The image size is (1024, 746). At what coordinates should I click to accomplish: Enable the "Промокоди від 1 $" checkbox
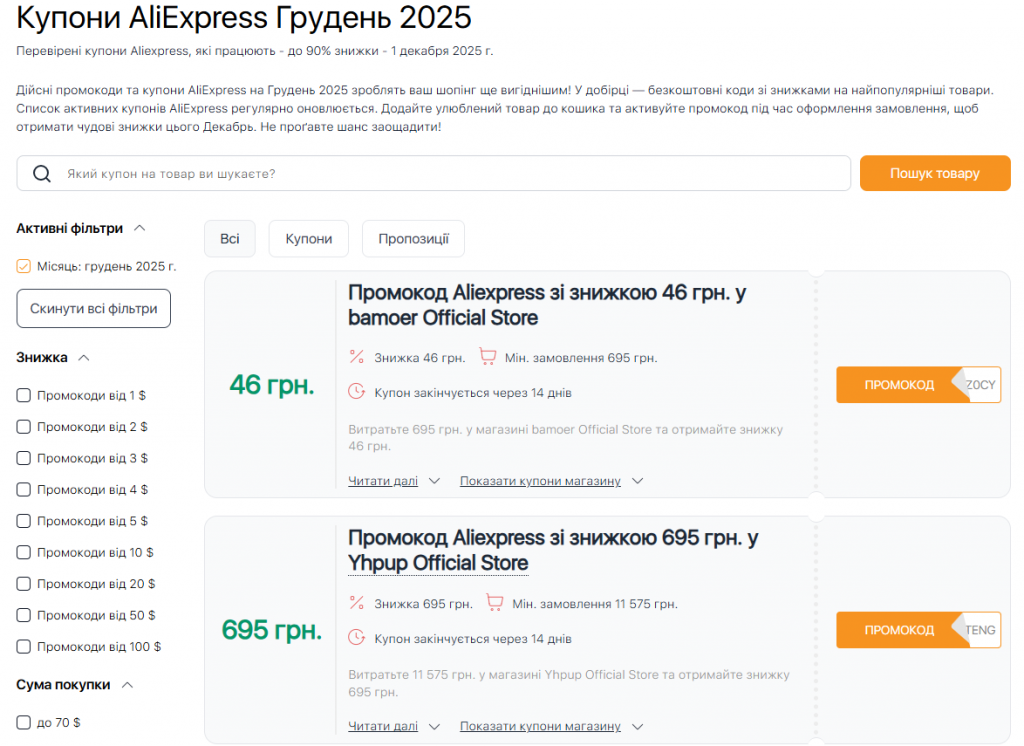pos(23,395)
